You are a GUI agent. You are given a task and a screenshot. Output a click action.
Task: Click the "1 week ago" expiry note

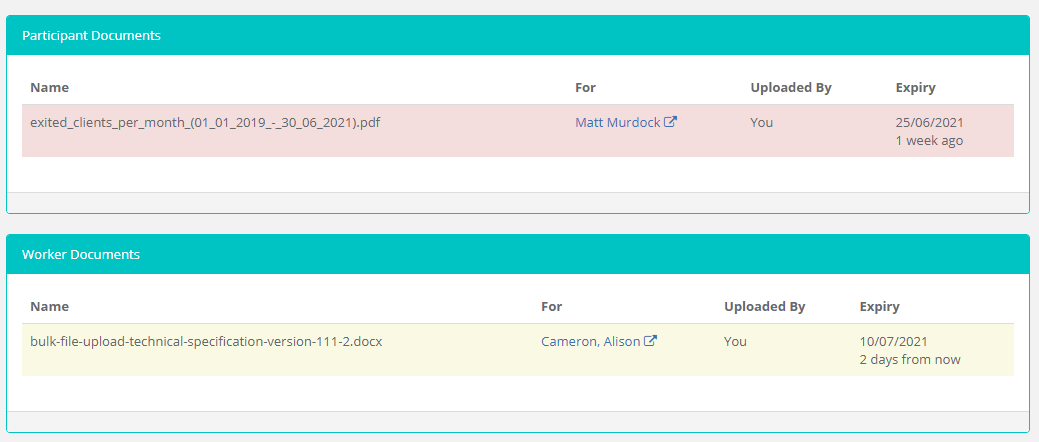pos(930,140)
